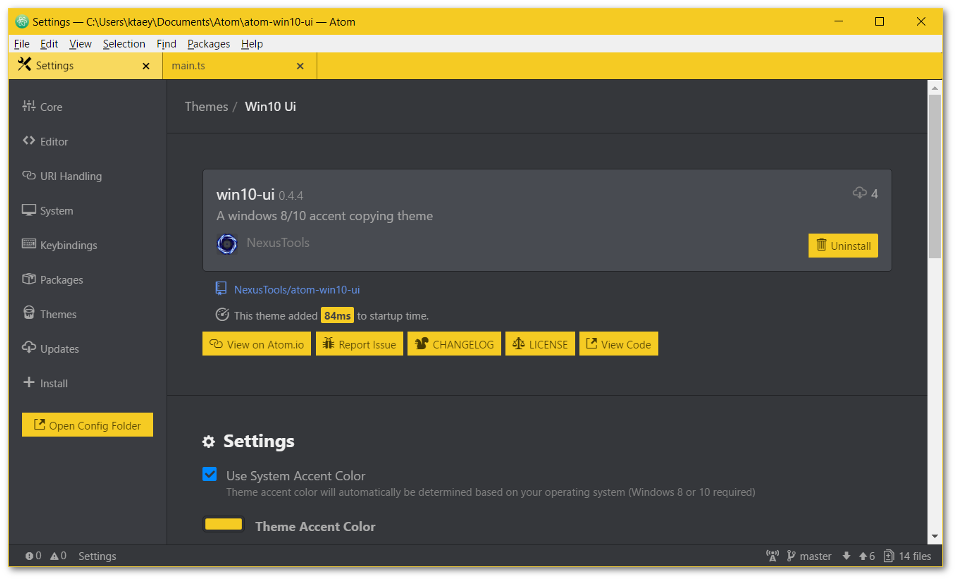Click the error count in status bar
Viewport: 956px width, 580px height.
point(33,556)
